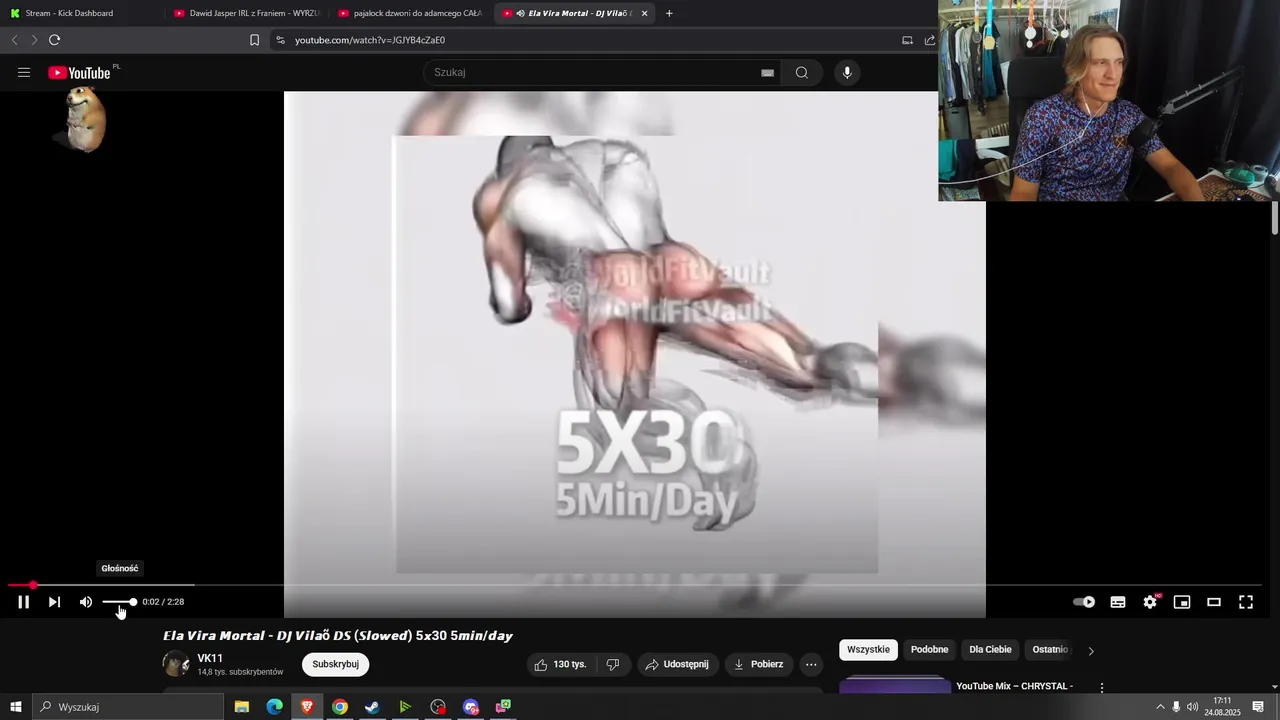Image resolution: width=1280 pixels, height=720 pixels.
Task: Open Discord from taskbar
Action: point(471,707)
